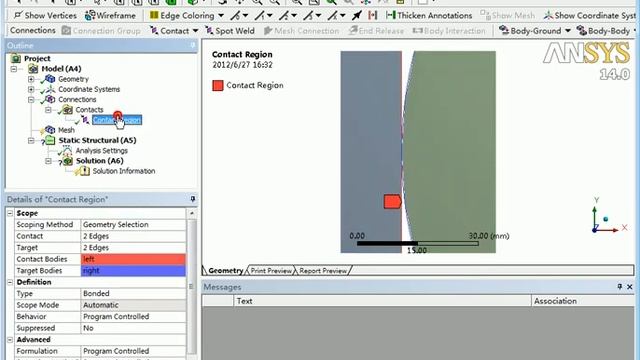
Task: Pin the Messages panel
Action: pos(620,287)
